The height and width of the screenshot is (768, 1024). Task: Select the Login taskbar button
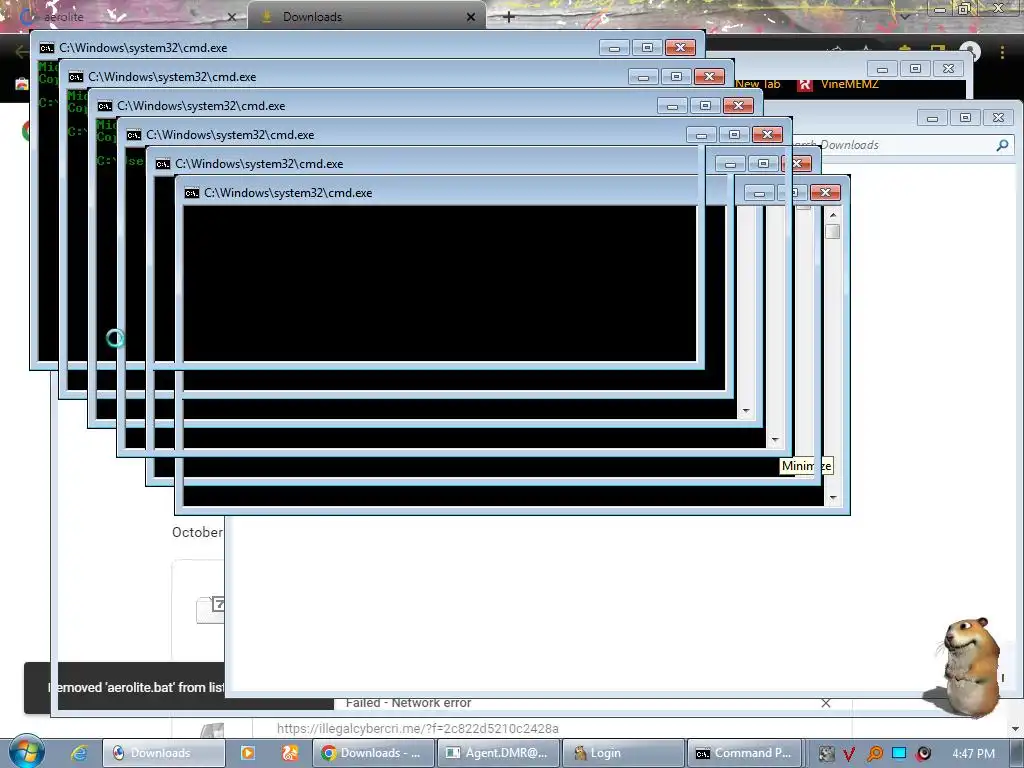pyautogui.click(x=622, y=753)
